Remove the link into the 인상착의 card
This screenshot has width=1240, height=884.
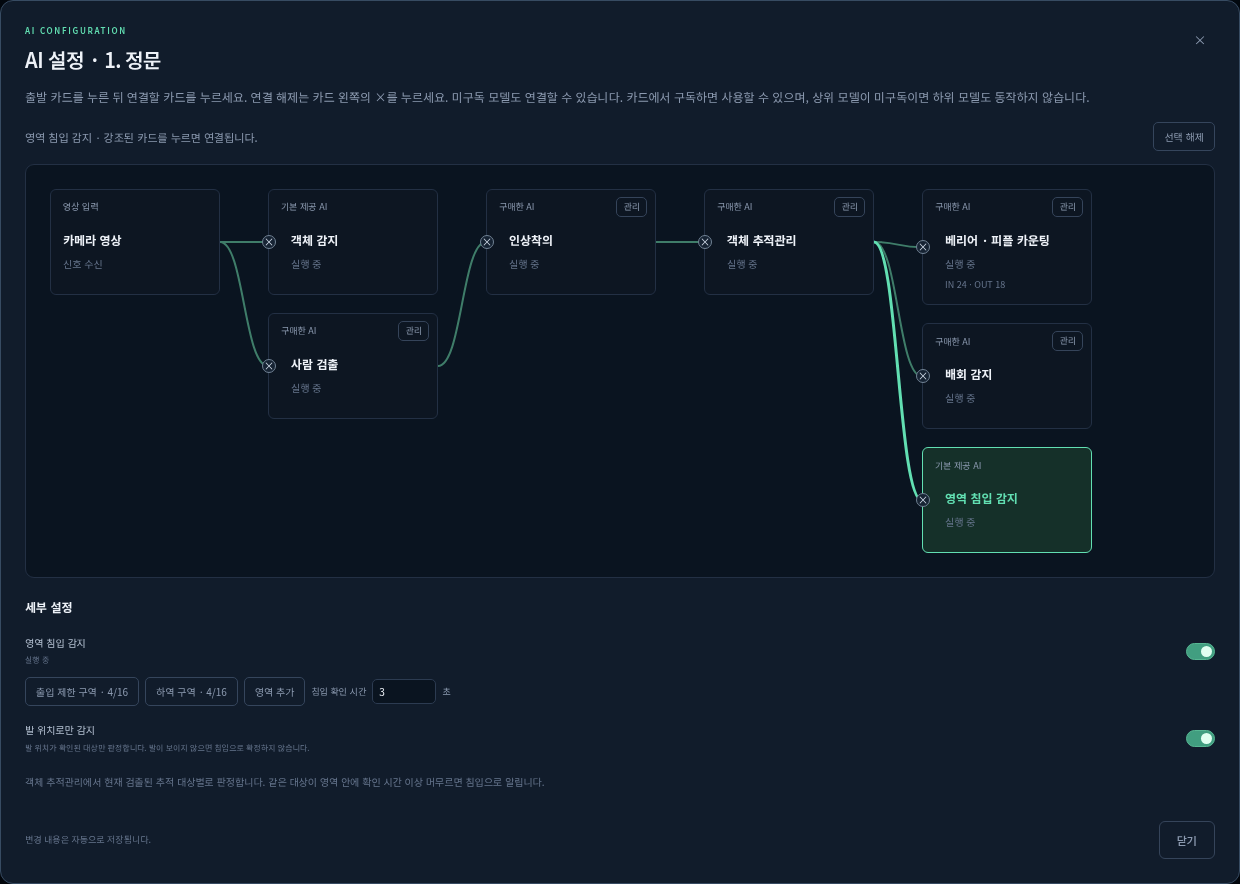tap(487, 242)
